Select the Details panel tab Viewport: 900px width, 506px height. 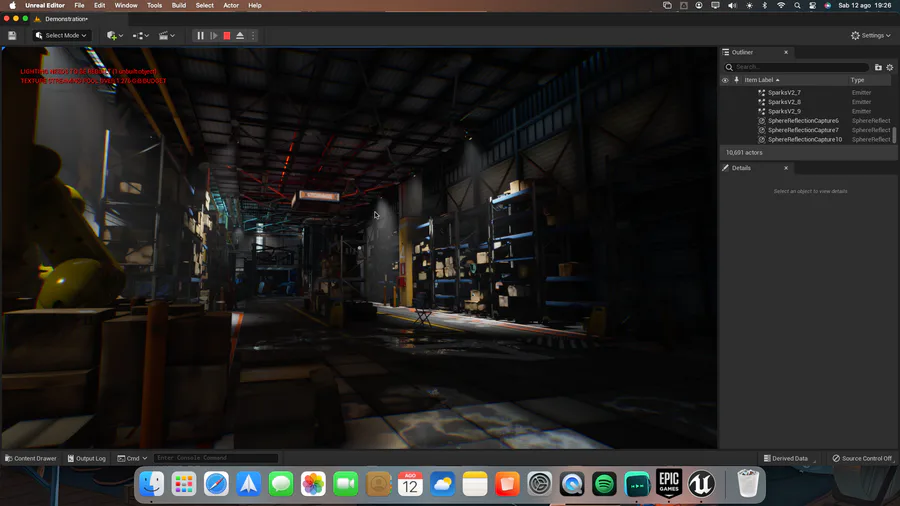click(741, 168)
